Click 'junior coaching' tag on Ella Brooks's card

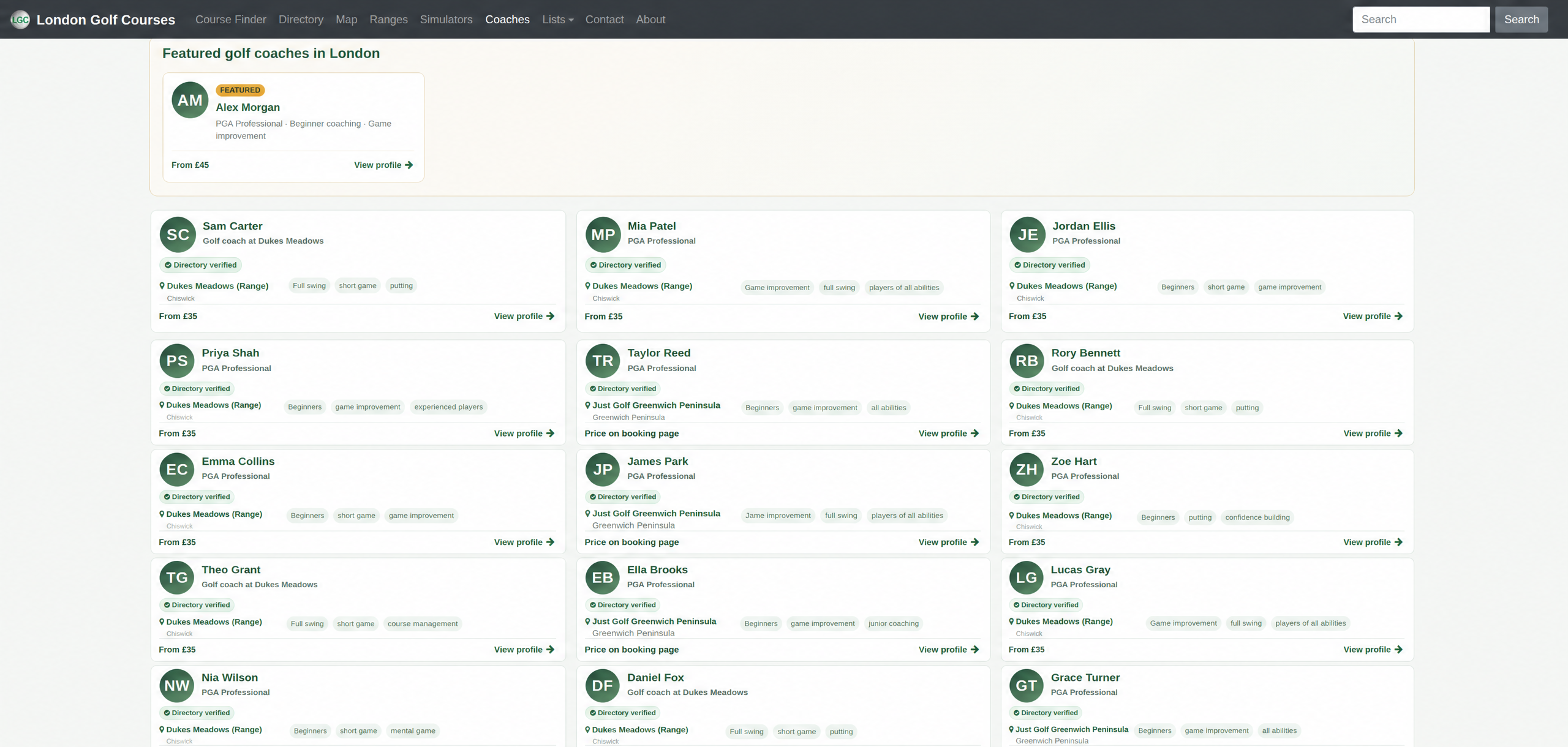coord(894,624)
